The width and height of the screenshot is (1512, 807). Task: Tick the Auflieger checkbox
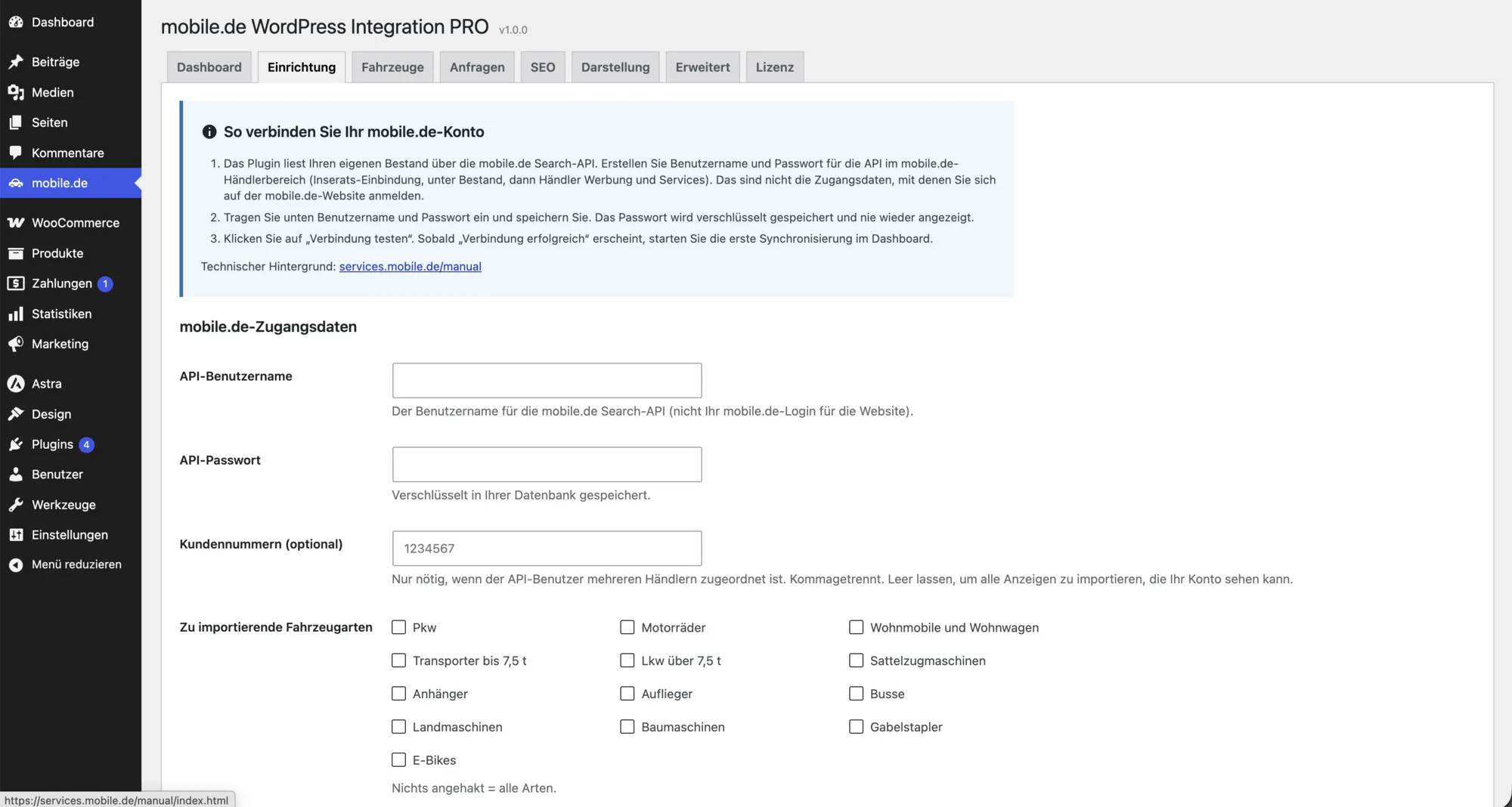pyautogui.click(x=627, y=694)
